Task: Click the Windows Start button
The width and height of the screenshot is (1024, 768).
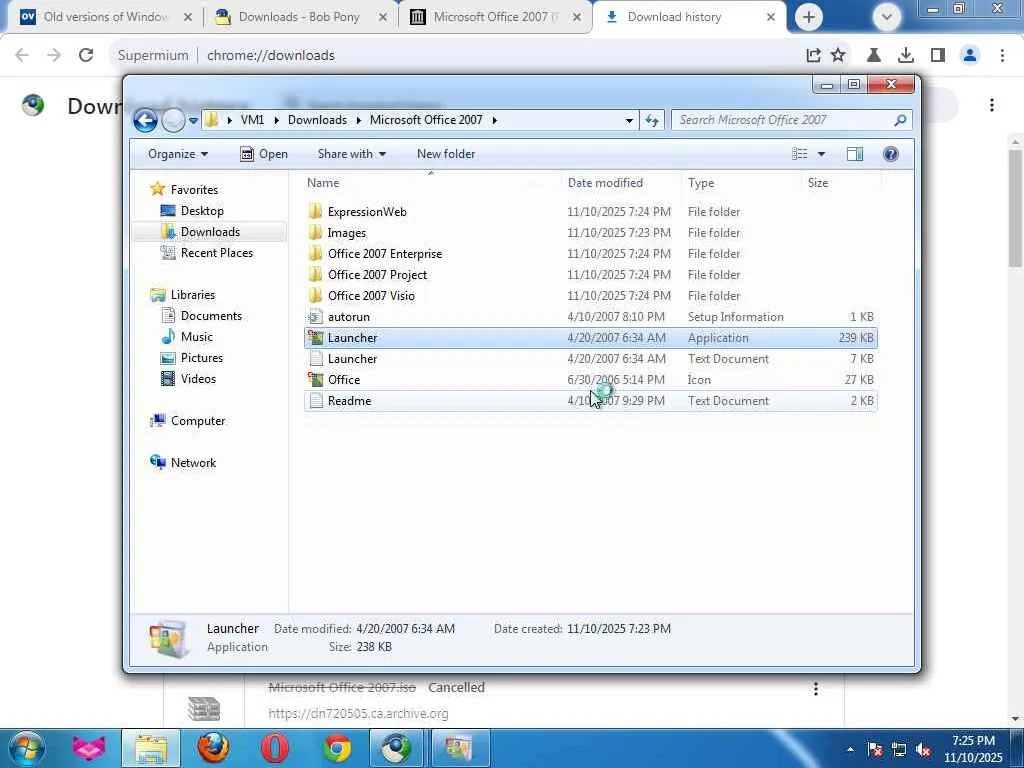Action: point(25,748)
